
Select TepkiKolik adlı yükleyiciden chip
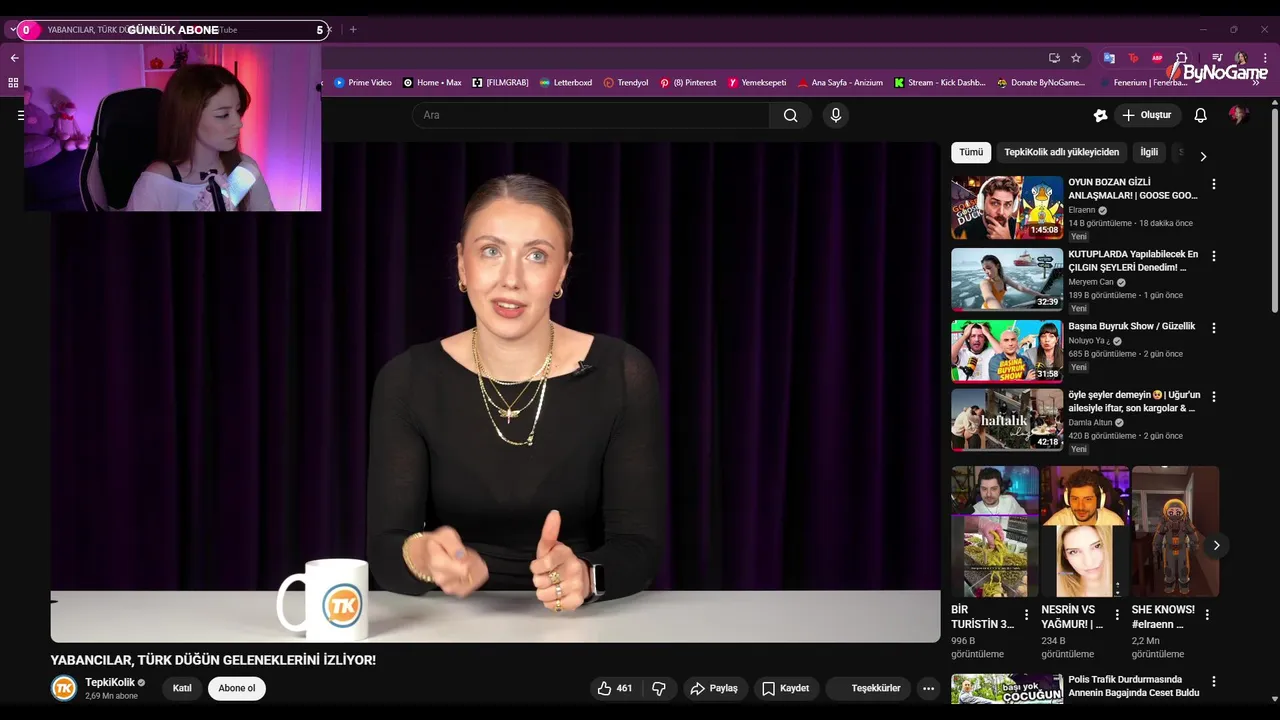tap(1061, 153)
